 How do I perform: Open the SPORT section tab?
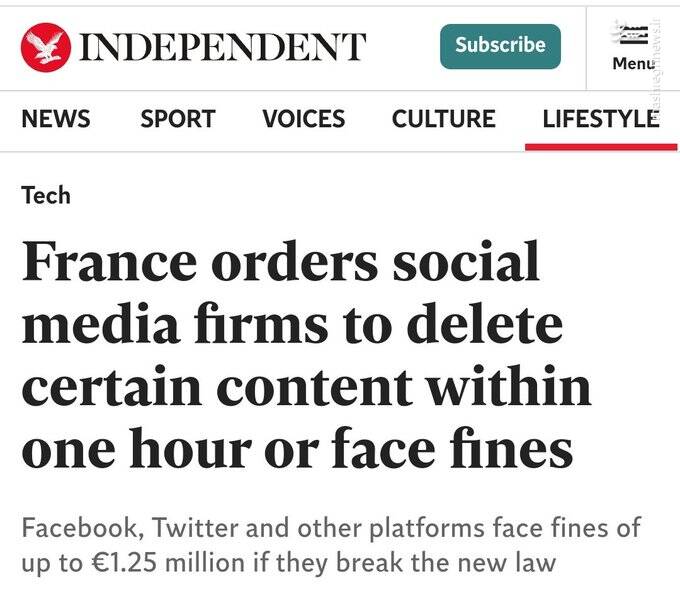pyautogui.click(x=177, y=119)
